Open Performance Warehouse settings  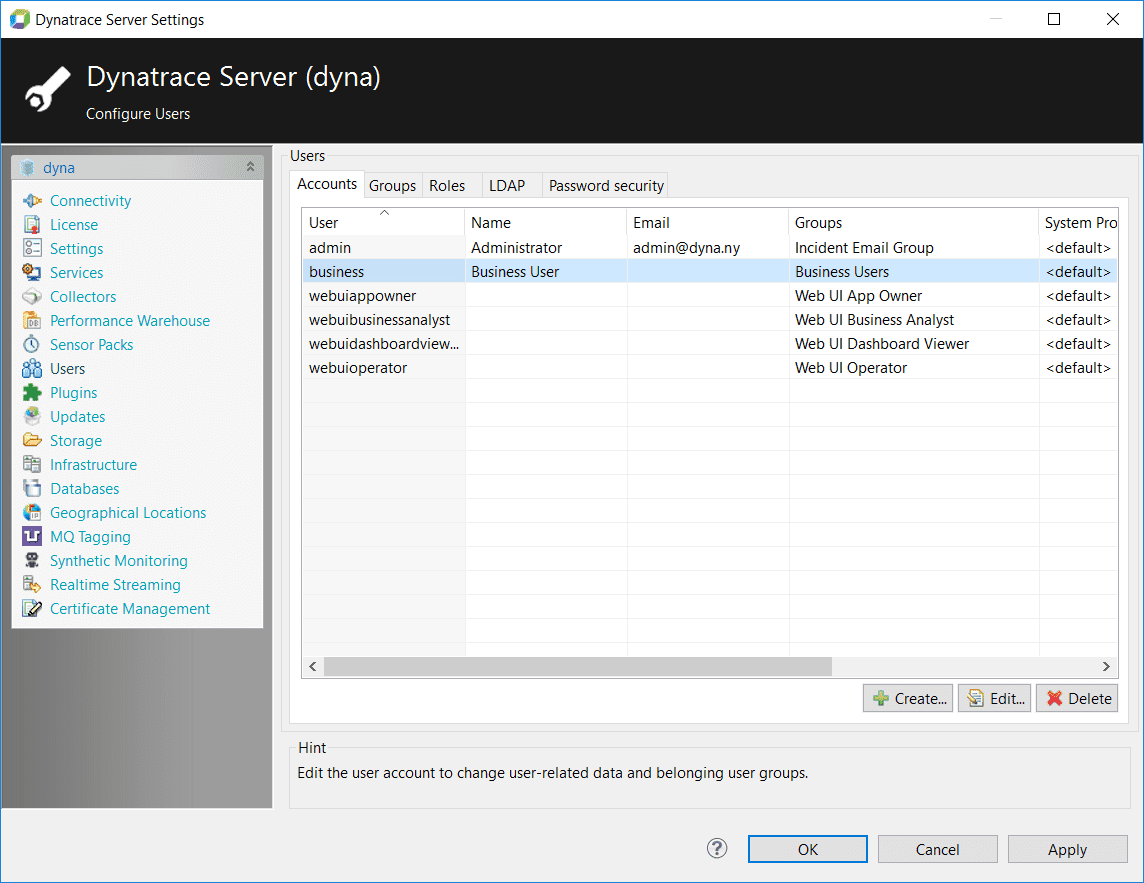pos(130,320)
